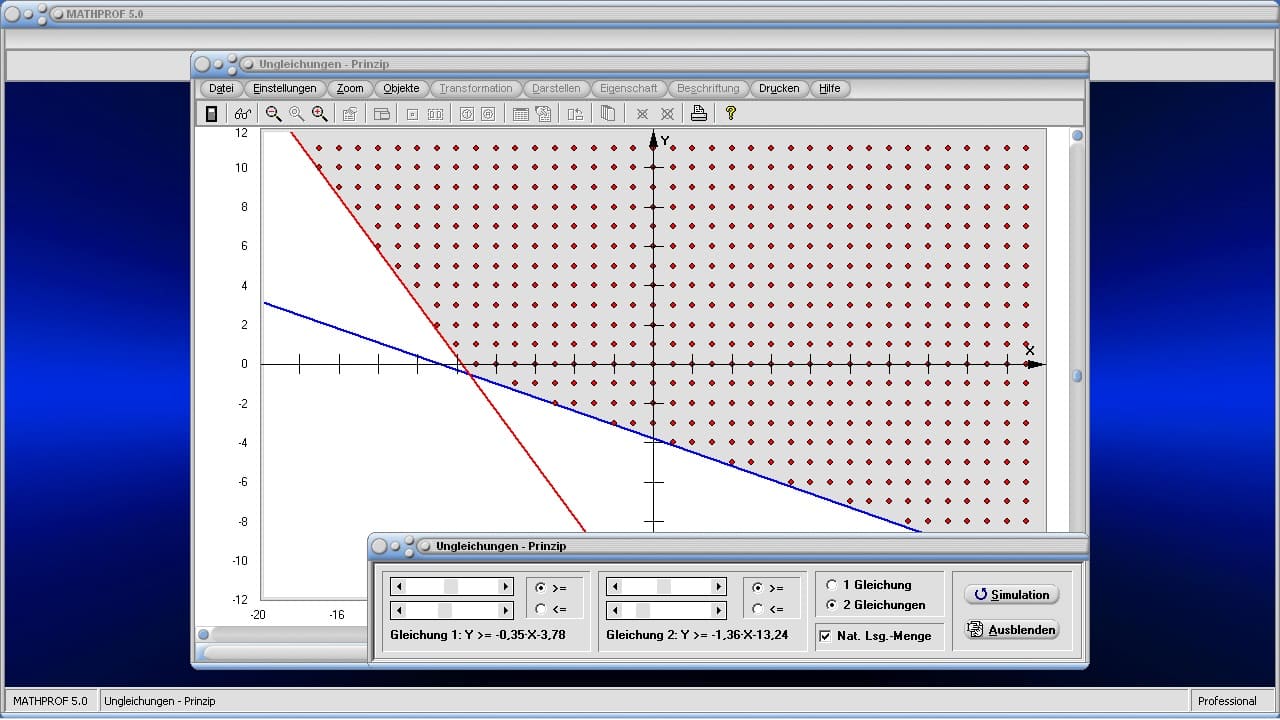
Task: Click the table grid icon
Action: tap(520, 114)
